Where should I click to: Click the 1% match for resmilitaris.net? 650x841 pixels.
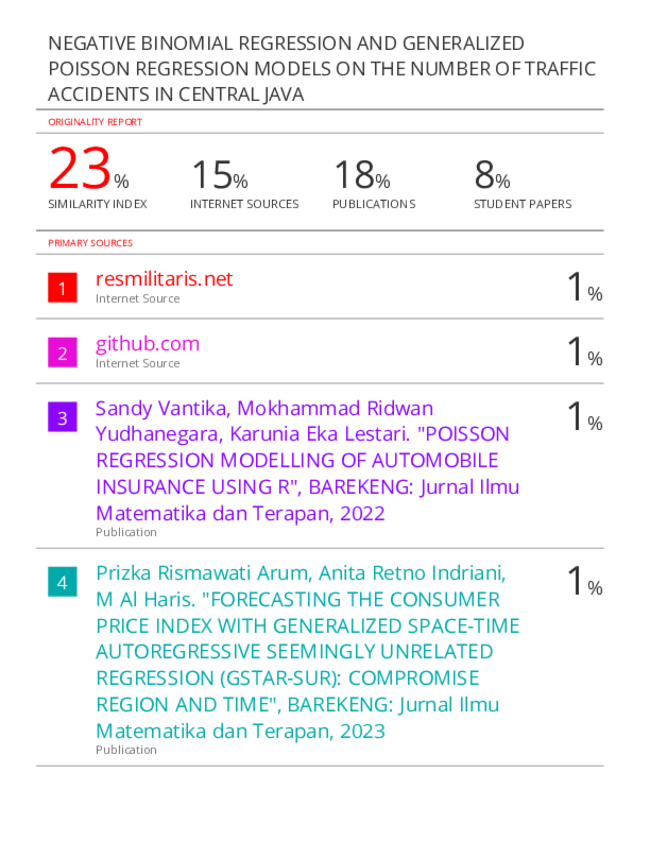585,287
